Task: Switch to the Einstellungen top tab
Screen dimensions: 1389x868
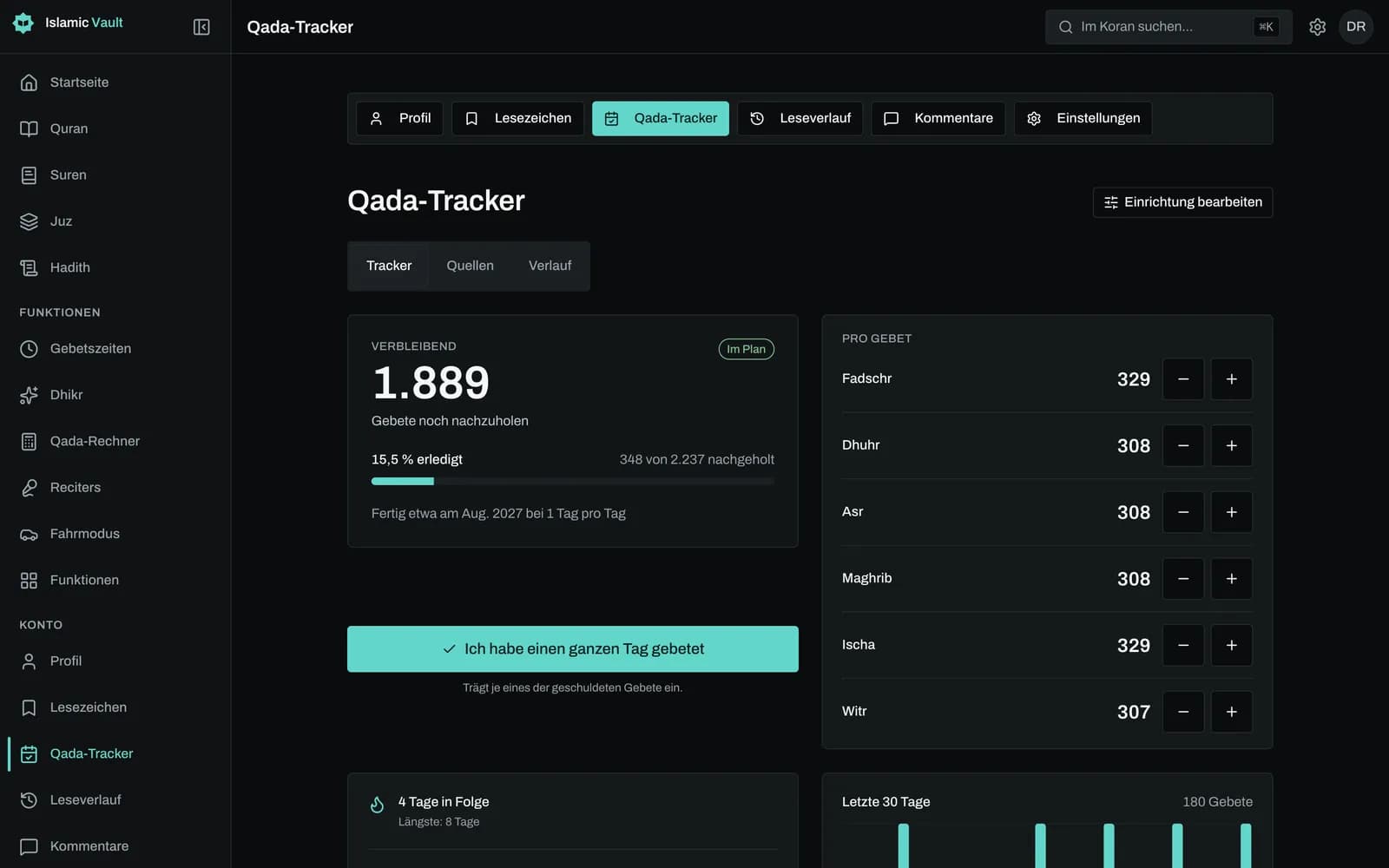Action: [1083, 118]
